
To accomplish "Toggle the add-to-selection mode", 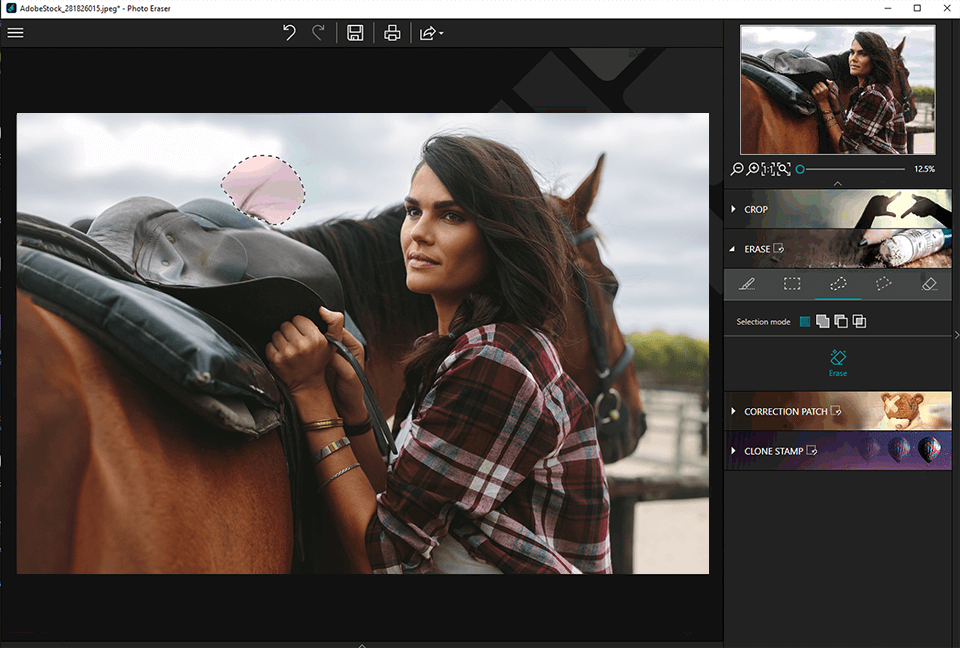I will tap(822, 321).
